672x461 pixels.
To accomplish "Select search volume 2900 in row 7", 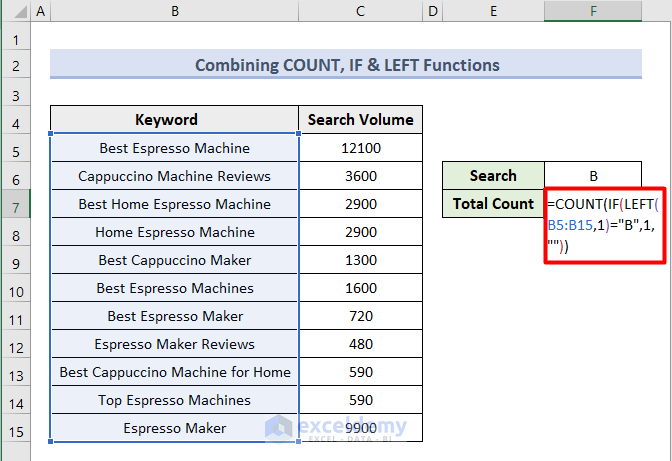I will 360,204.
